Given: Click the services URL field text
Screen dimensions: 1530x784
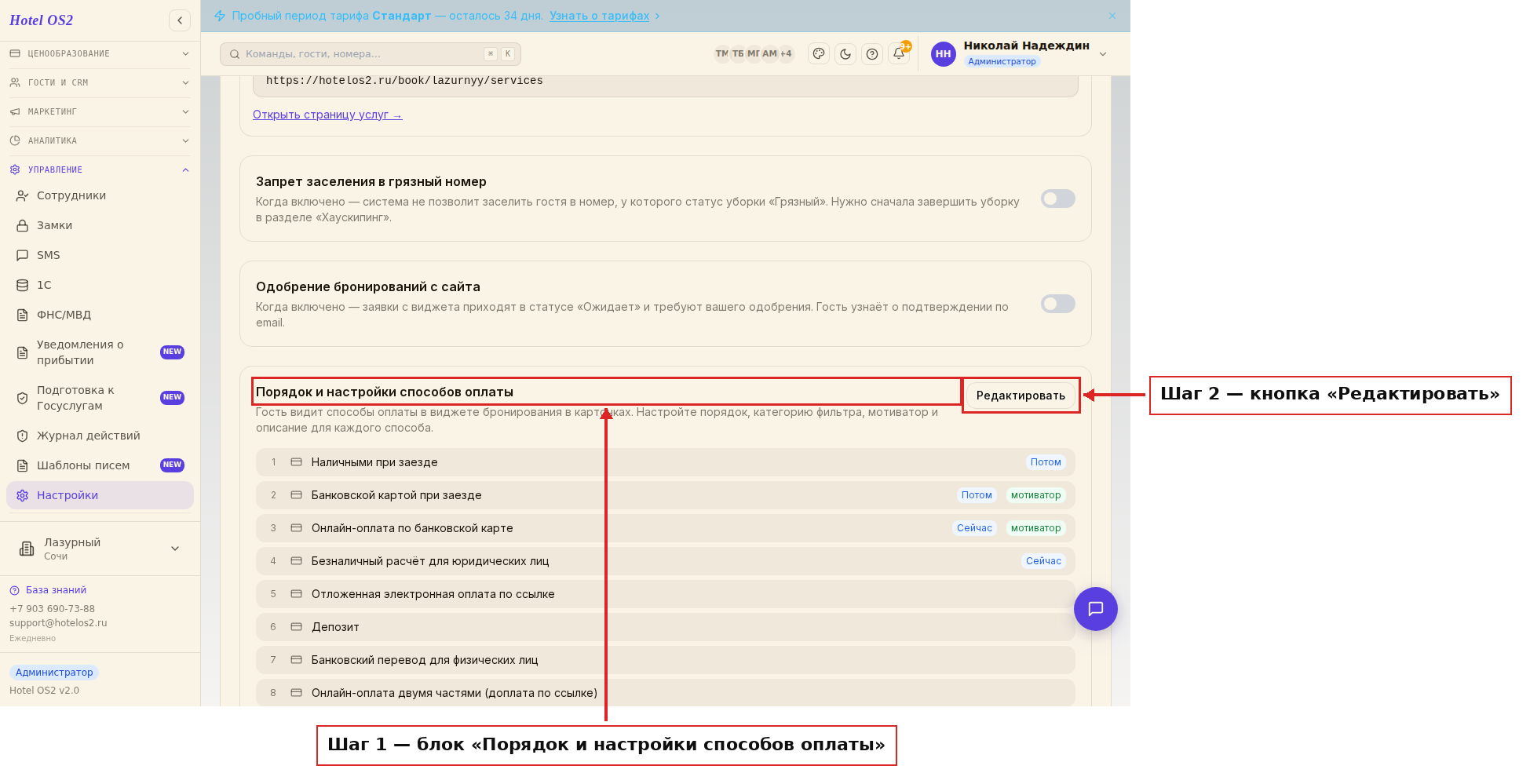Looking at the screenshot, I should point(404,81).
